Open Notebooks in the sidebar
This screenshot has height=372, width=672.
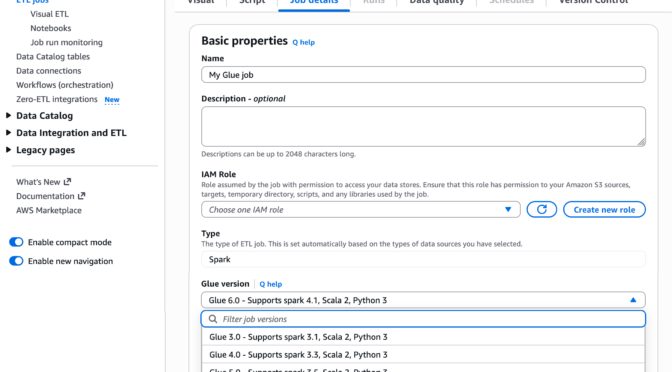tap(51, 28)
